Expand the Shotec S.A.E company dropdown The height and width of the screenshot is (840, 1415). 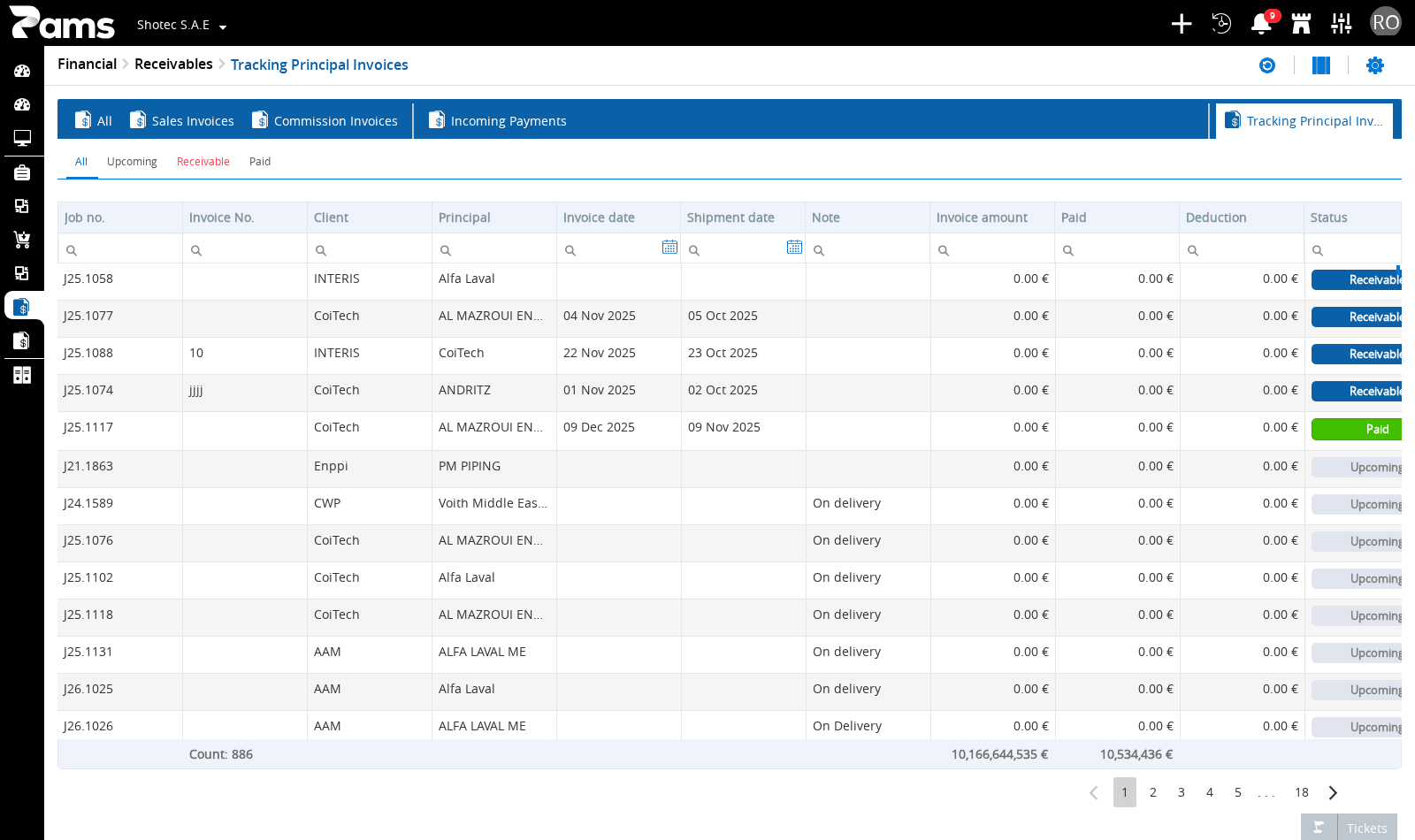pyautogui.click(x=181, y=25)
